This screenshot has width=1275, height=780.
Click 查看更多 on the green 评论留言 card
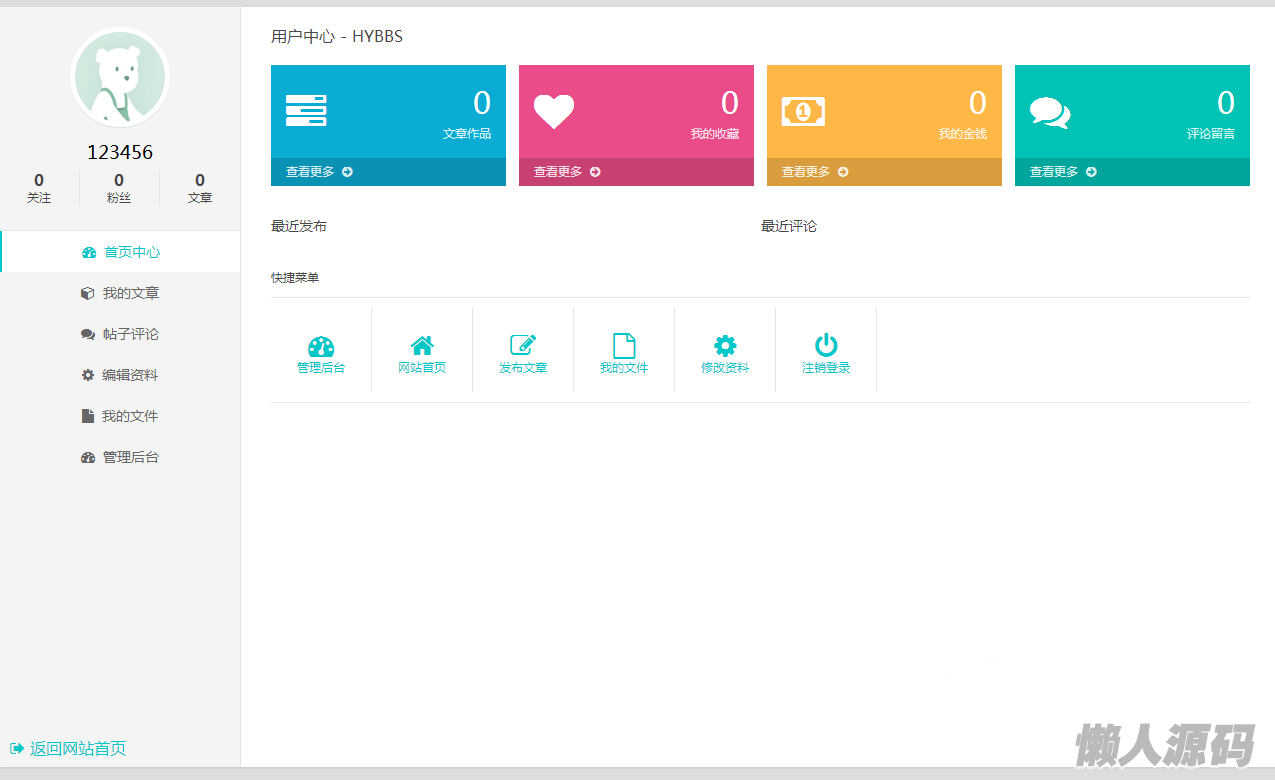click(x=1063, y=172)
